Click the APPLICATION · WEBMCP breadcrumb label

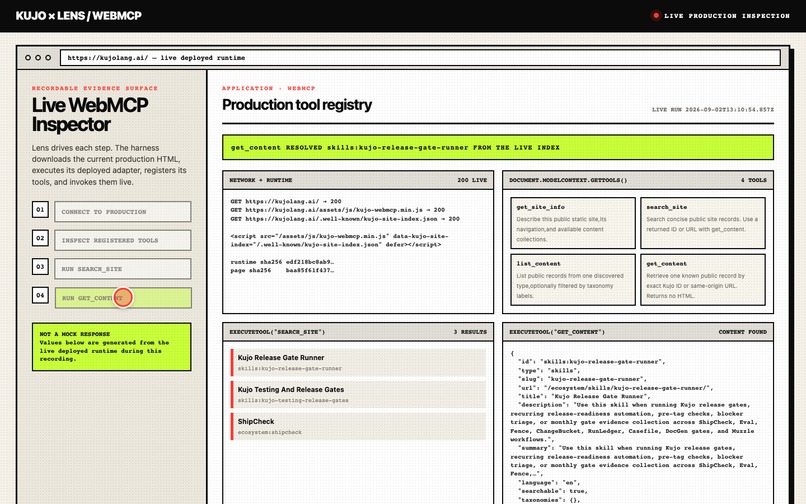pos(268,88)
